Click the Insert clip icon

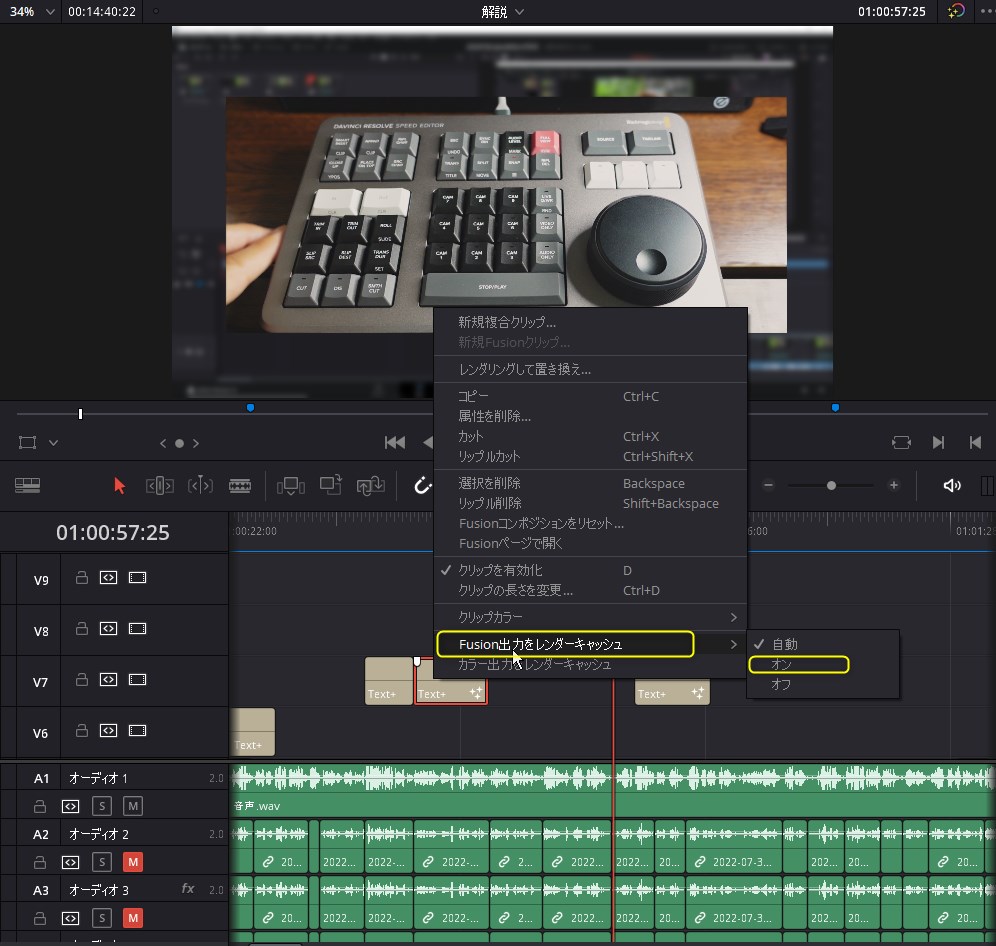pyautogui.click(x=290, y=486)
